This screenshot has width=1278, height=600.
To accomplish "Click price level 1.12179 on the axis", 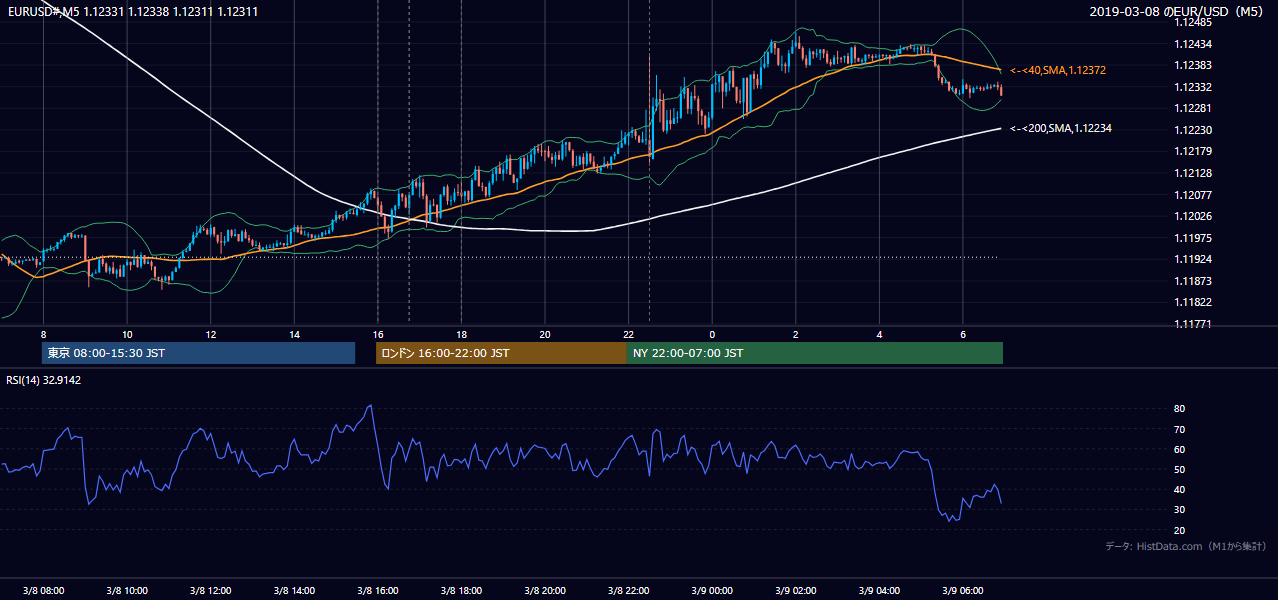I will (x=1194, y=151).
